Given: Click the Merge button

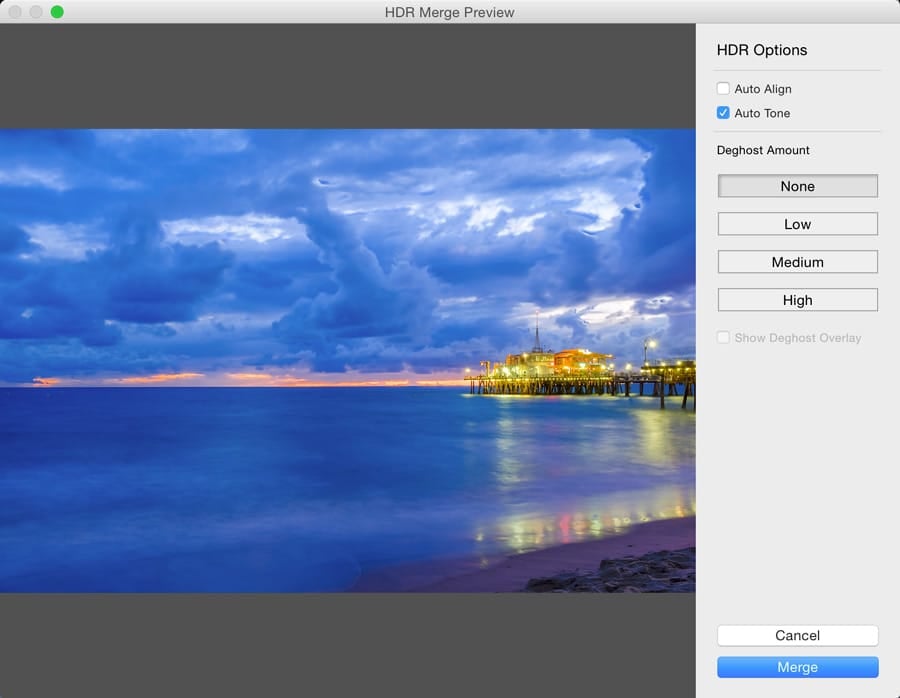Looking at the screenshot, I should pos(797,667).
